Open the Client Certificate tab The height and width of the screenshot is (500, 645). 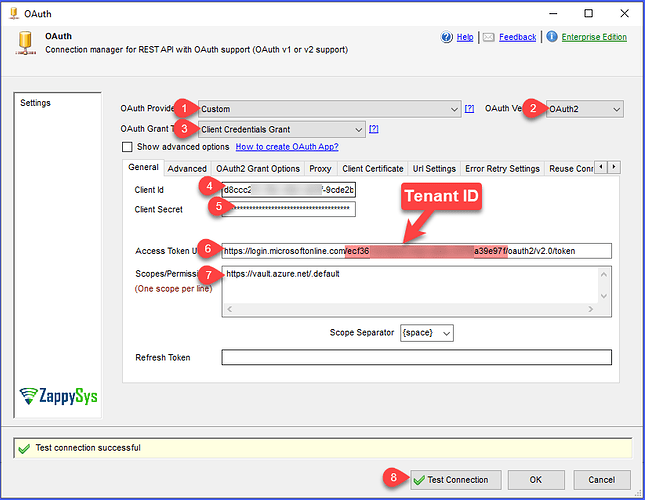pos(373,169)
